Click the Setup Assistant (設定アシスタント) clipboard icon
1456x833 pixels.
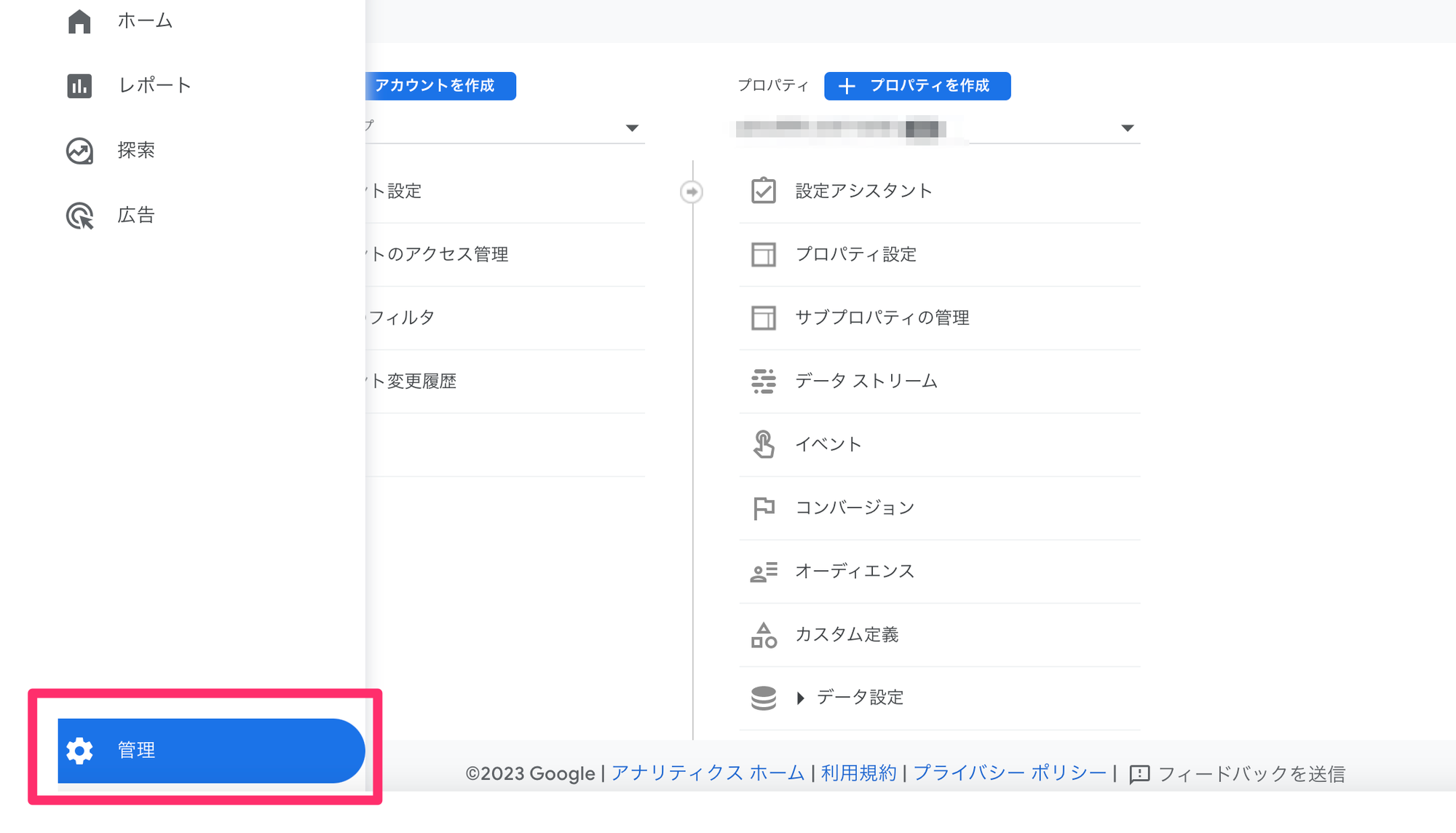pyautogui.click(x=763, y=191)
